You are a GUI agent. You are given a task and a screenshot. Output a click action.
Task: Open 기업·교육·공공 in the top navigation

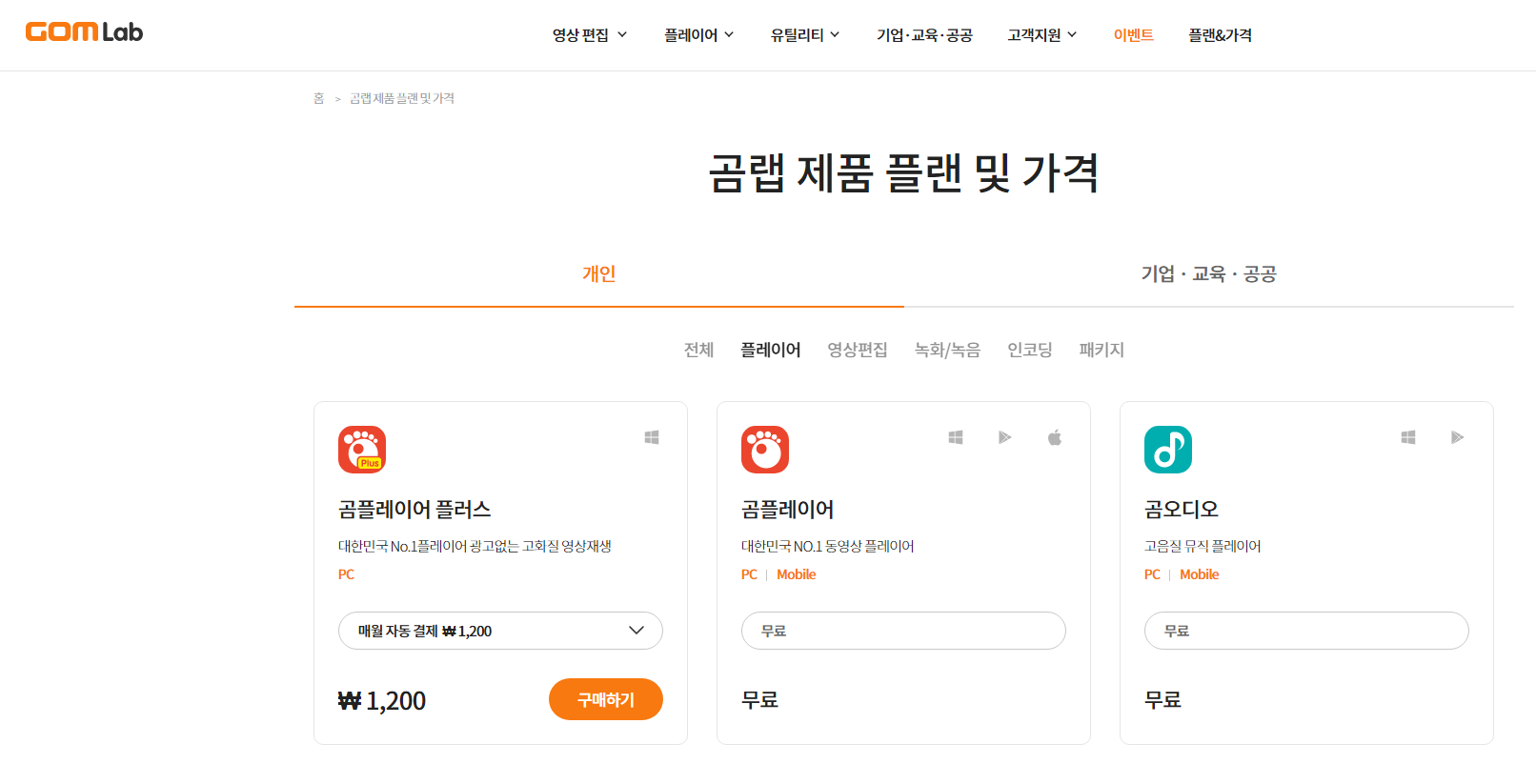(924, 35)
